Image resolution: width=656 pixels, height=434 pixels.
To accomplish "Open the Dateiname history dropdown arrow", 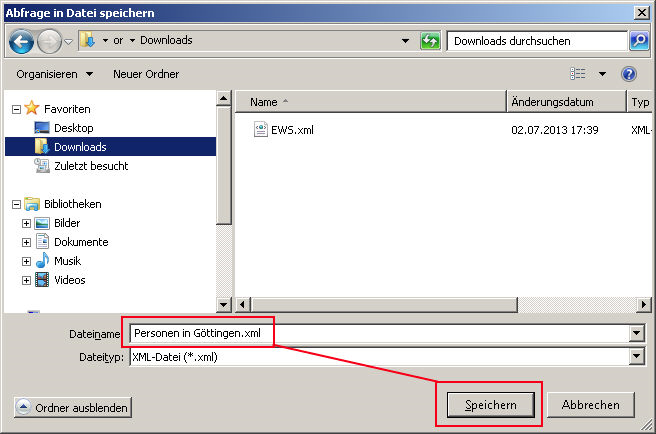I will [636, 334].
